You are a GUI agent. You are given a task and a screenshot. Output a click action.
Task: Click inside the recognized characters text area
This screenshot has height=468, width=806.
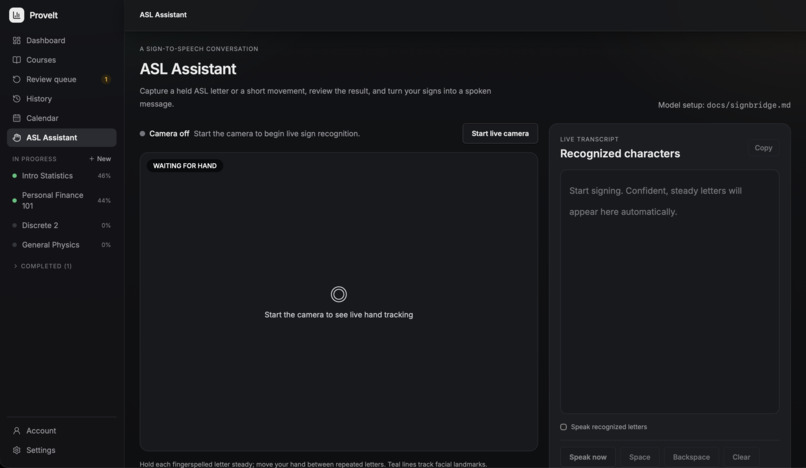click(x=669, y=292)
